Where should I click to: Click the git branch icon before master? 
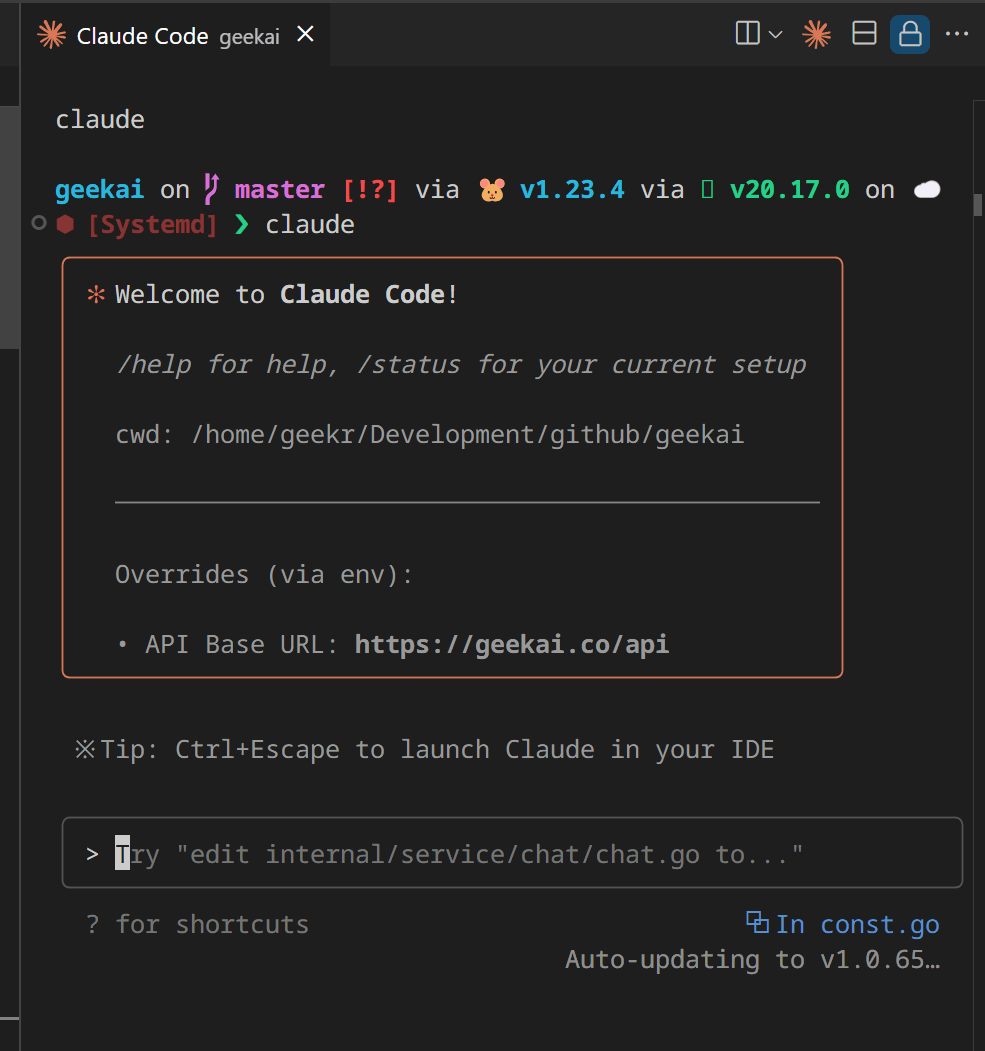[211, 189]
